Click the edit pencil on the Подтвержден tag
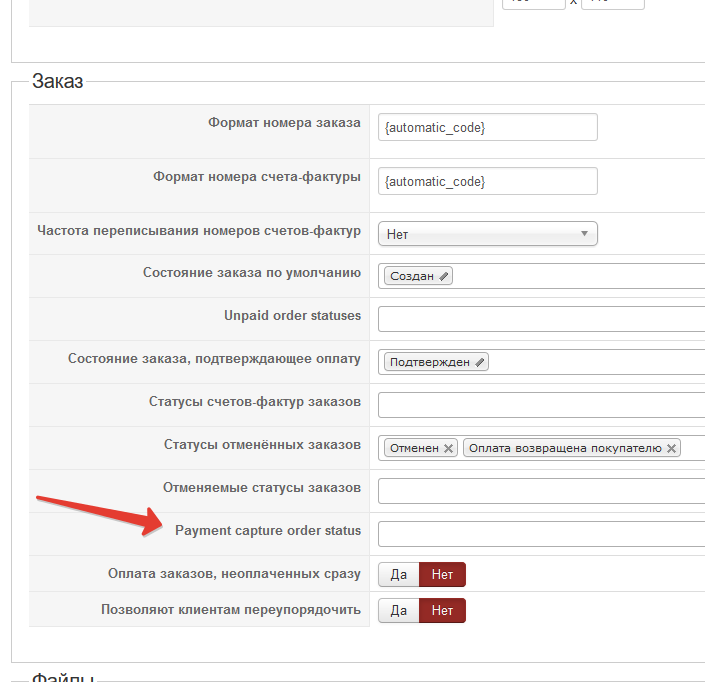The image size is (705, 682). click(480, 362)
